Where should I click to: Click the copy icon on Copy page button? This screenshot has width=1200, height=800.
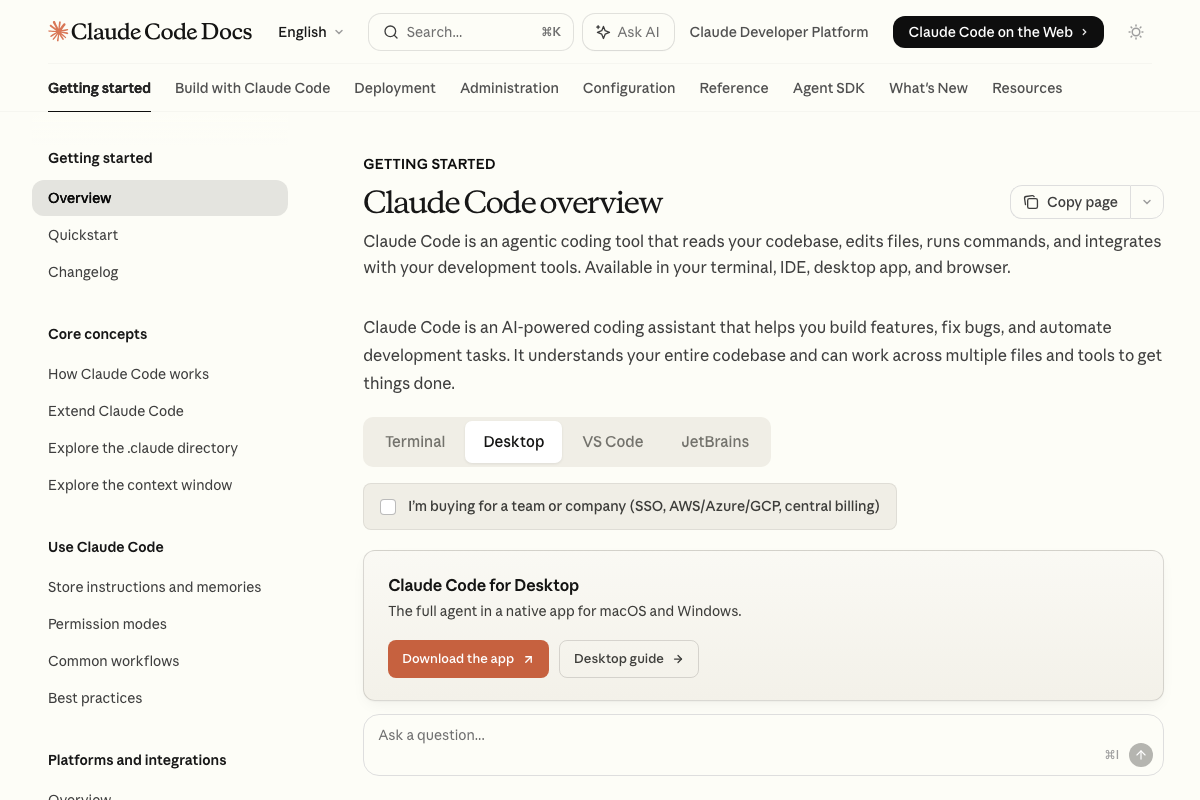pyautogui.click(x=1031, y=202)
